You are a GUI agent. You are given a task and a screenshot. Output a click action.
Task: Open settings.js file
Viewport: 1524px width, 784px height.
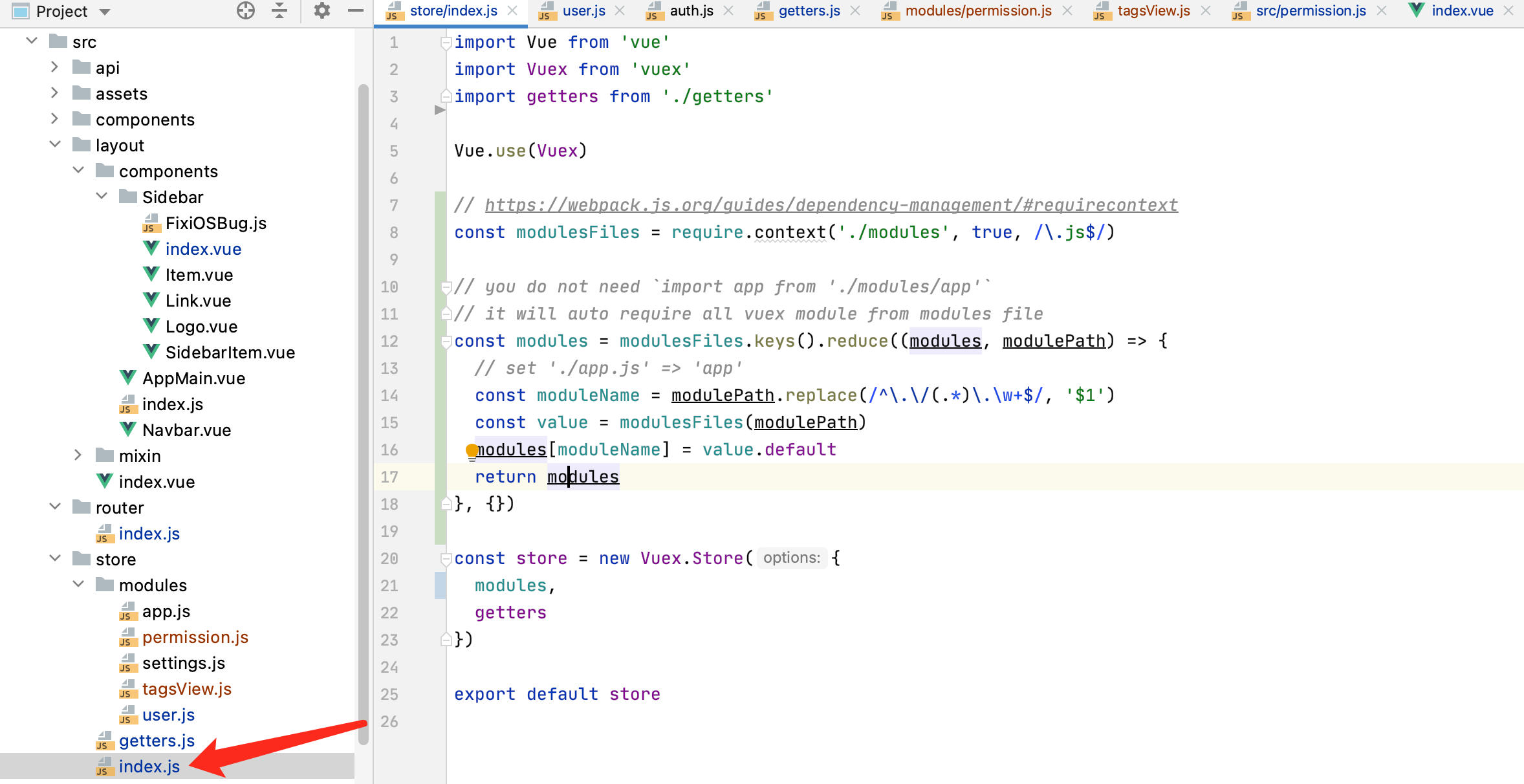[x=183, y=663]
